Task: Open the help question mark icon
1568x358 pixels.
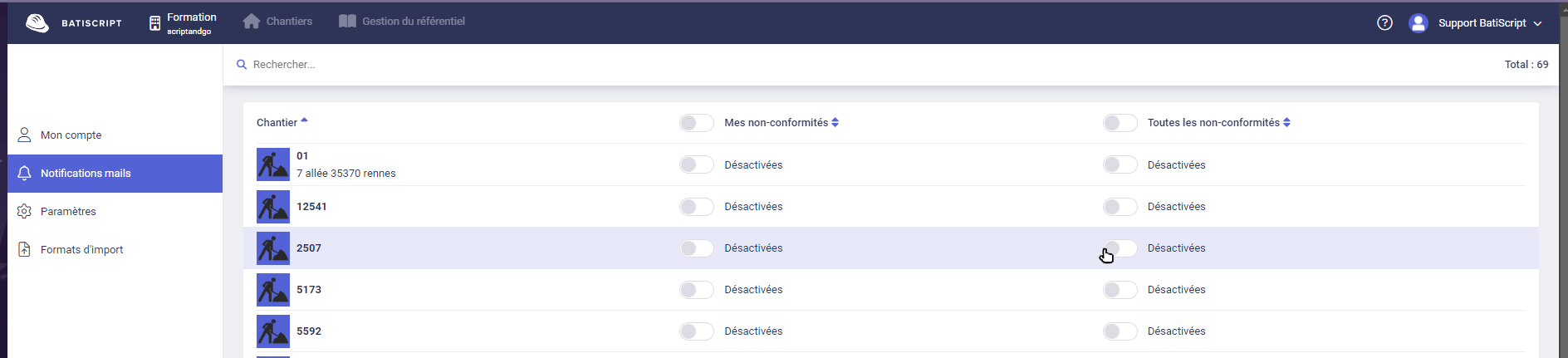Action: pos(1384,22)
